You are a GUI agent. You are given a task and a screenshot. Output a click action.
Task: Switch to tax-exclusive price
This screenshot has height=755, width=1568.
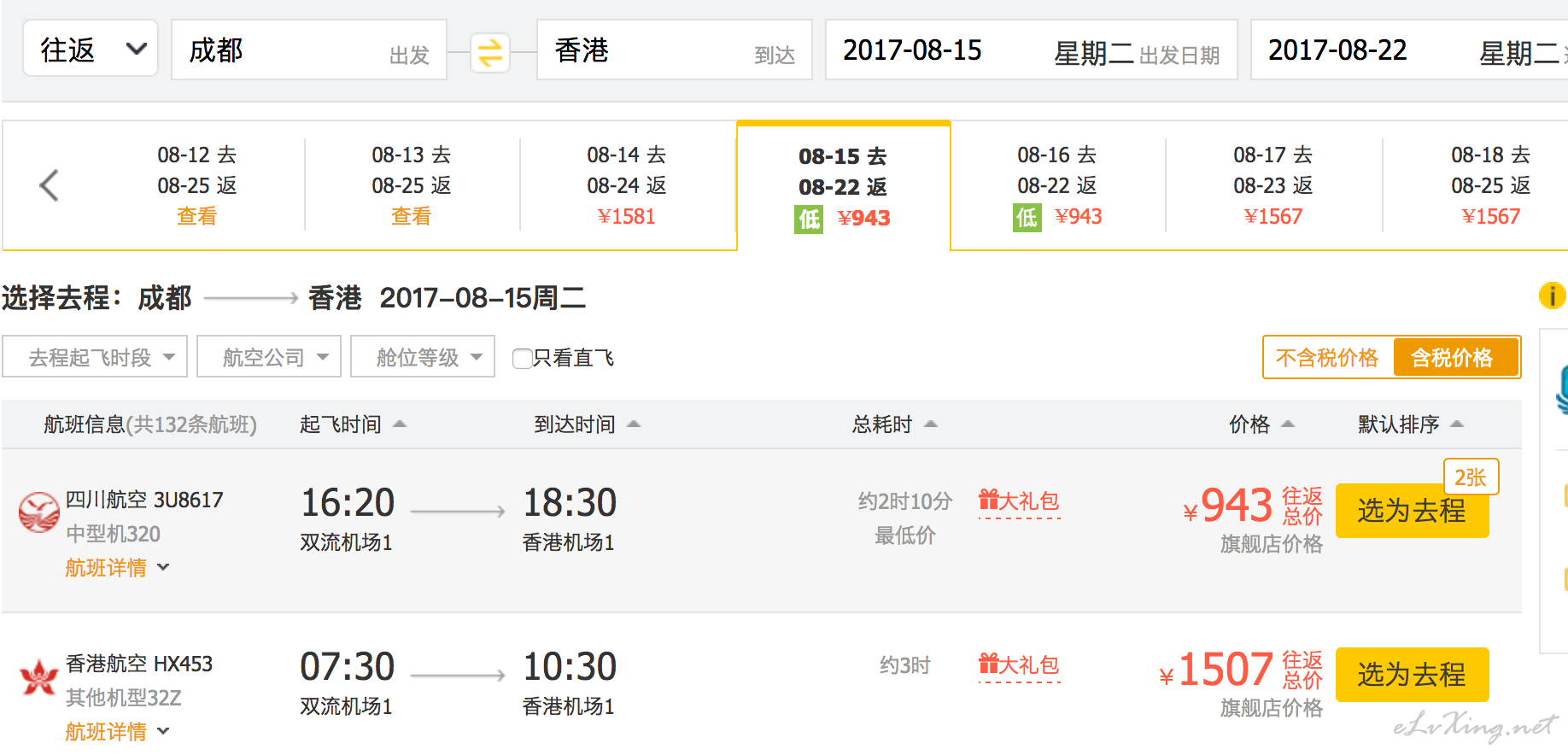[x=1327, y=357]
